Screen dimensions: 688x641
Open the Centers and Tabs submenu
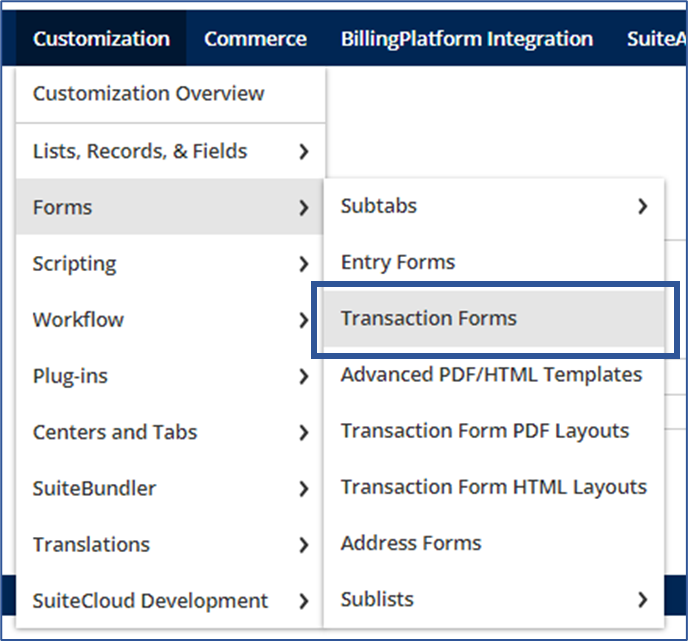coord(170,432)
